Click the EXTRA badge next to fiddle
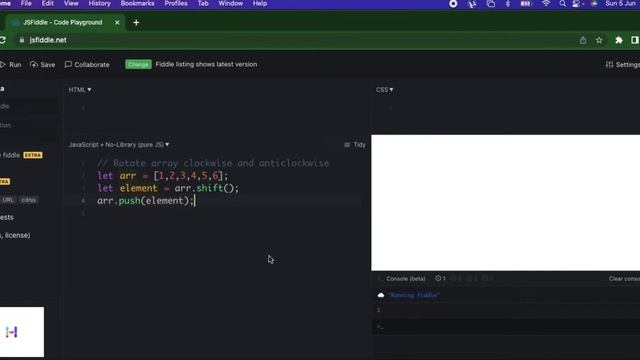Screen dimensions: 640x360 [x=33, y=155]
